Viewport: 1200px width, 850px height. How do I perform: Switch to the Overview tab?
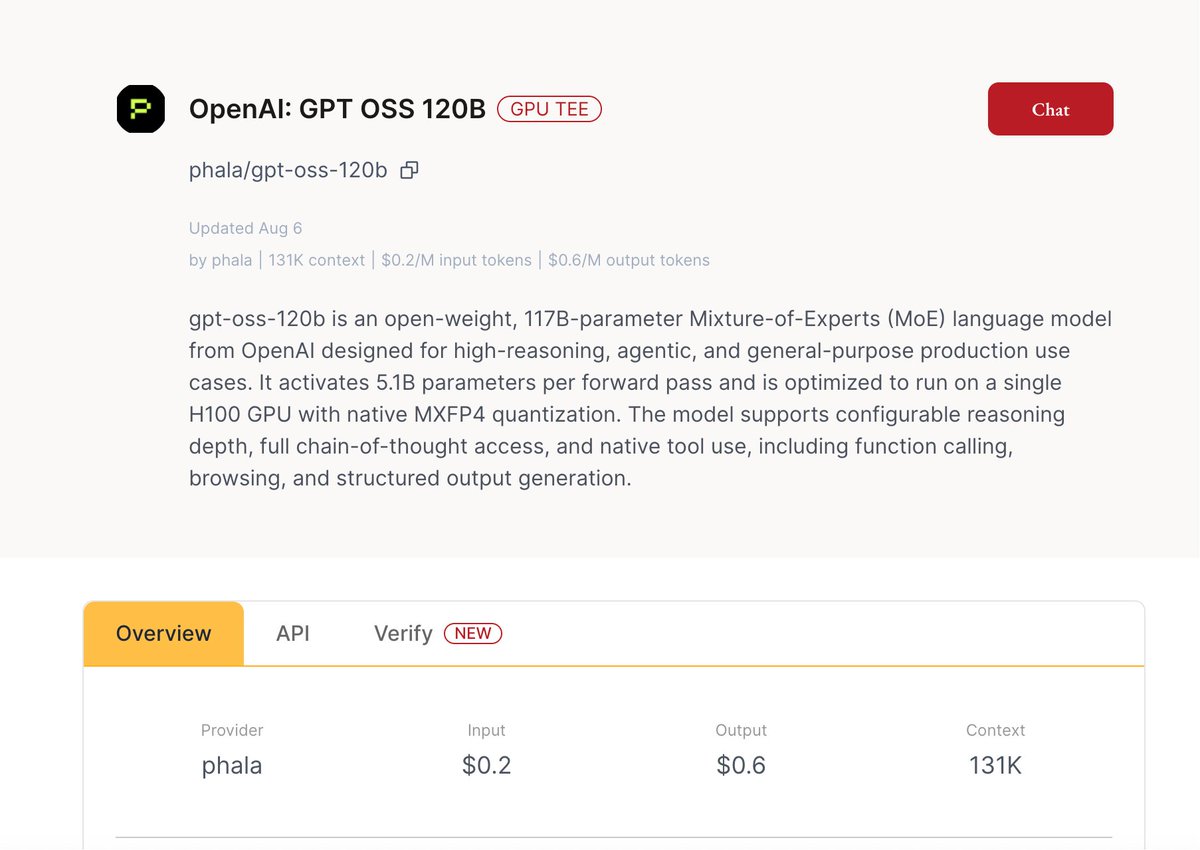coord(164,633)
